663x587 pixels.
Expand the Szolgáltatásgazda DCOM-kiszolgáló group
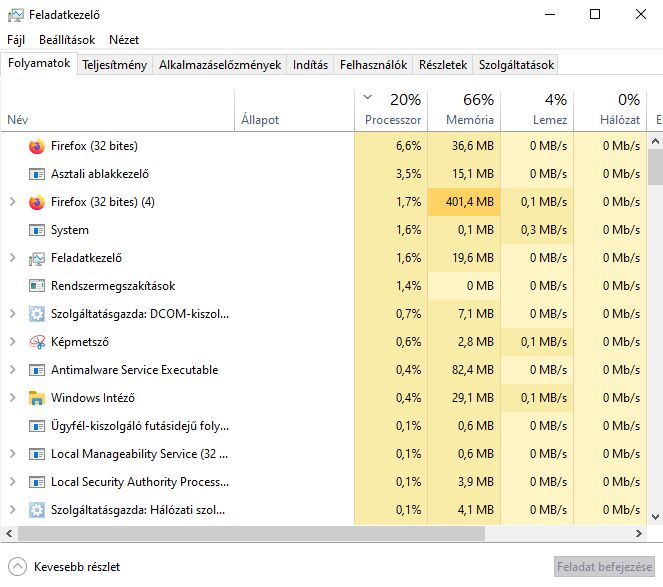[x=13, y=314]
